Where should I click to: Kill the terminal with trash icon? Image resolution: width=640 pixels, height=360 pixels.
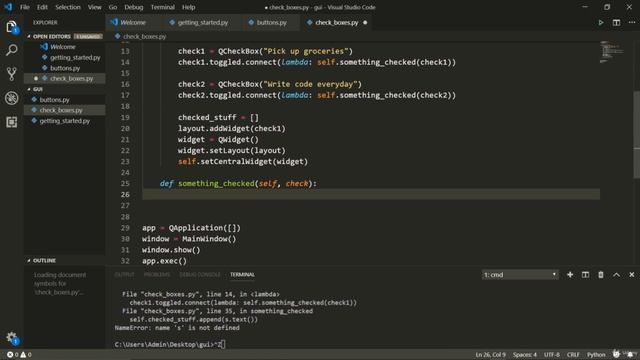point(601,275)
